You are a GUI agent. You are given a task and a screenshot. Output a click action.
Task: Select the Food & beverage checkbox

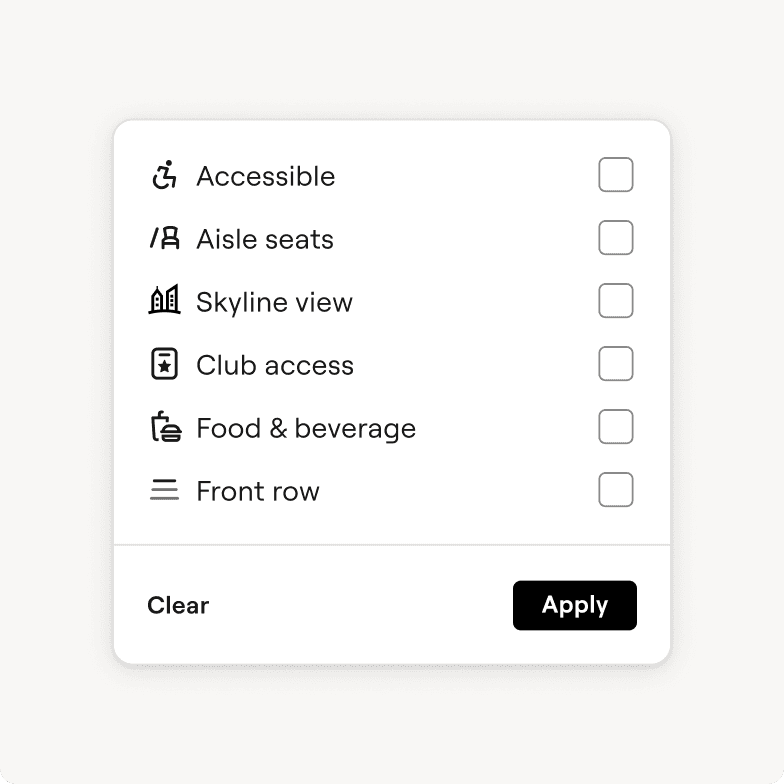click(616, 427)
